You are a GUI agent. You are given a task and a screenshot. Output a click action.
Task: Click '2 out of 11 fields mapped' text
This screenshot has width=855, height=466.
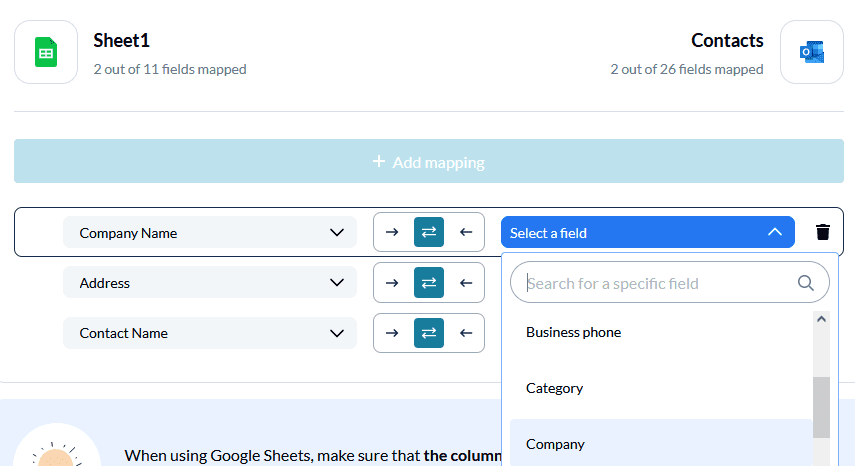pos(170,69)
